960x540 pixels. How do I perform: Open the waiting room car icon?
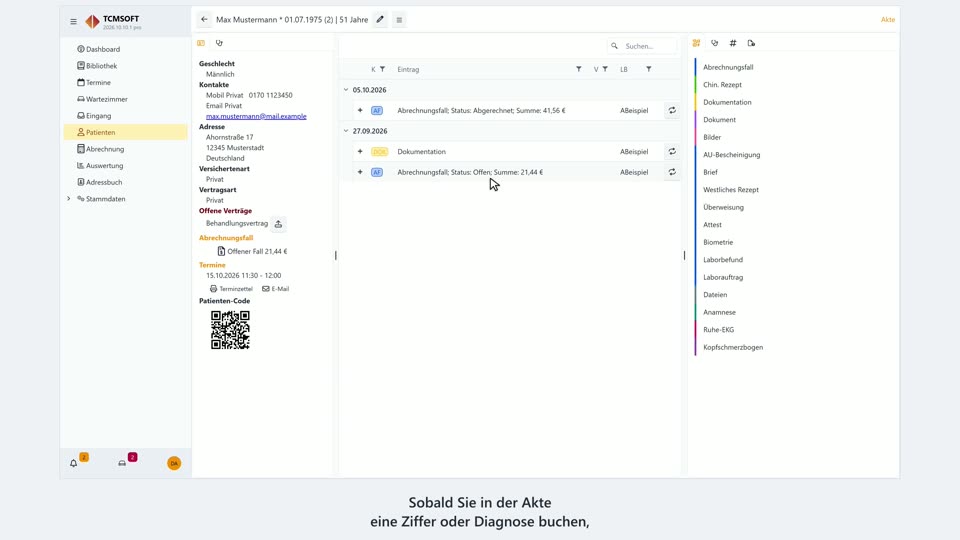pos(122,463)
